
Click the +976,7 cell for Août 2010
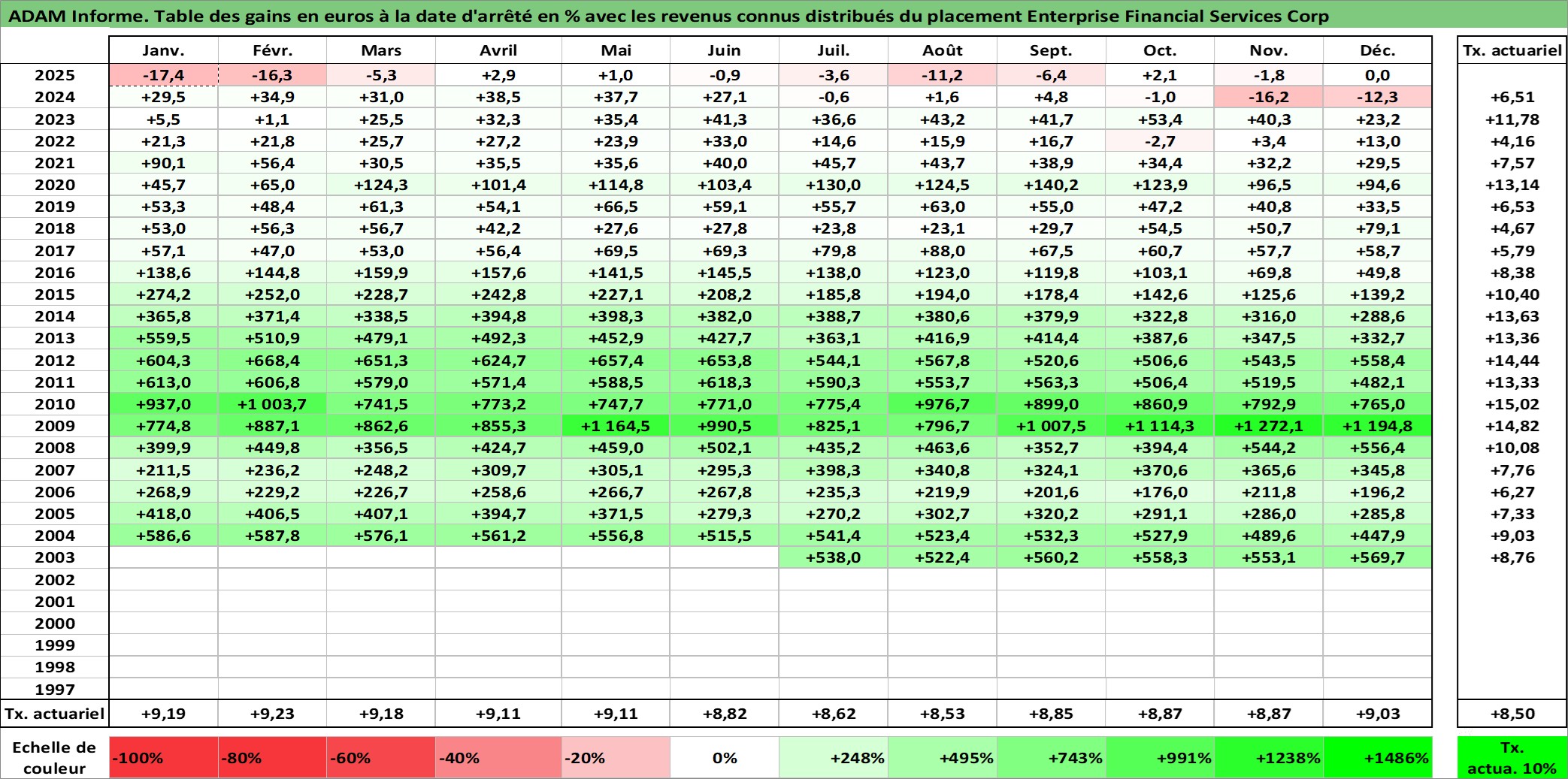click(x=943, y=404)
